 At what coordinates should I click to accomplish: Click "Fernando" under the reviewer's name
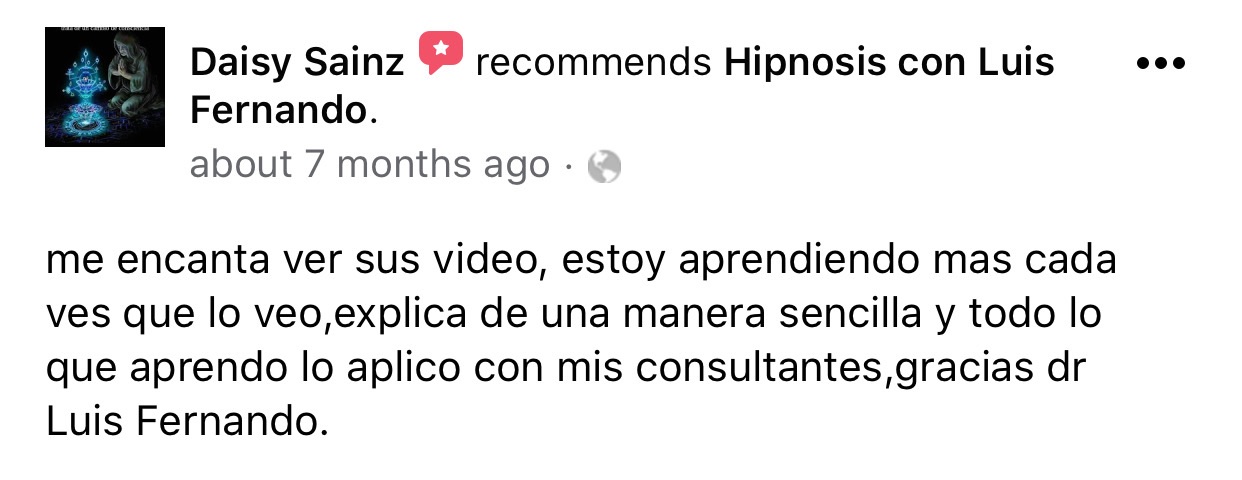tap(279, 111)
